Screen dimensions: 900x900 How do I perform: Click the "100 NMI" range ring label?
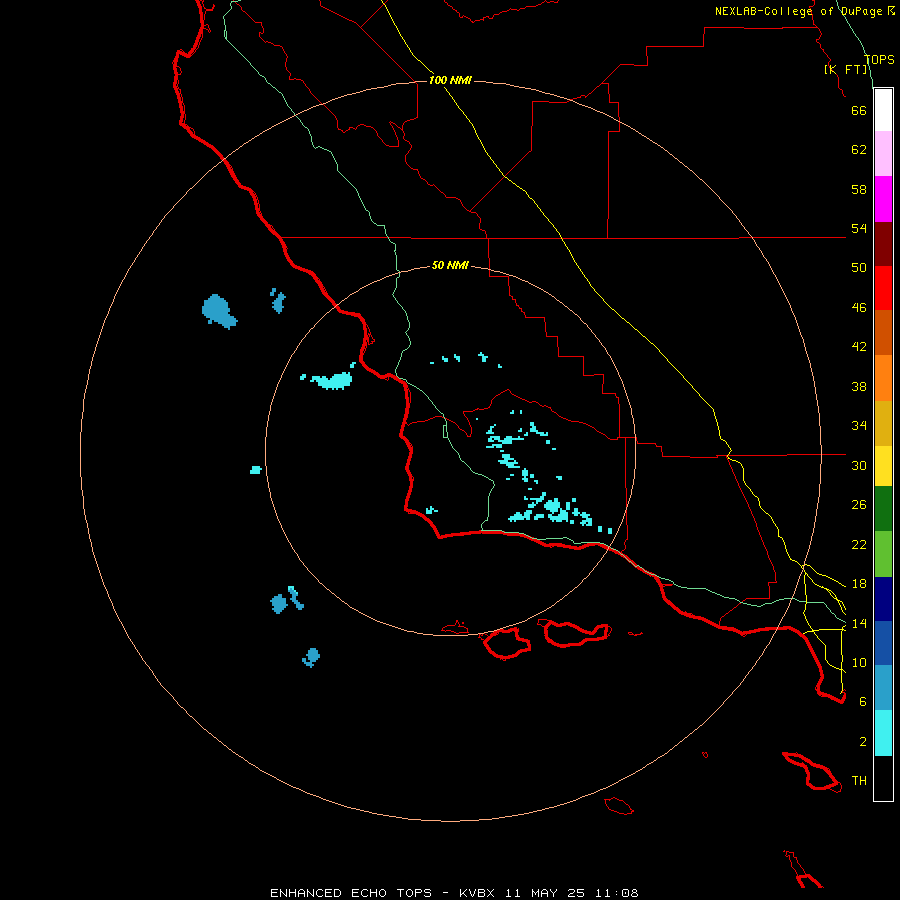(450, 80)
